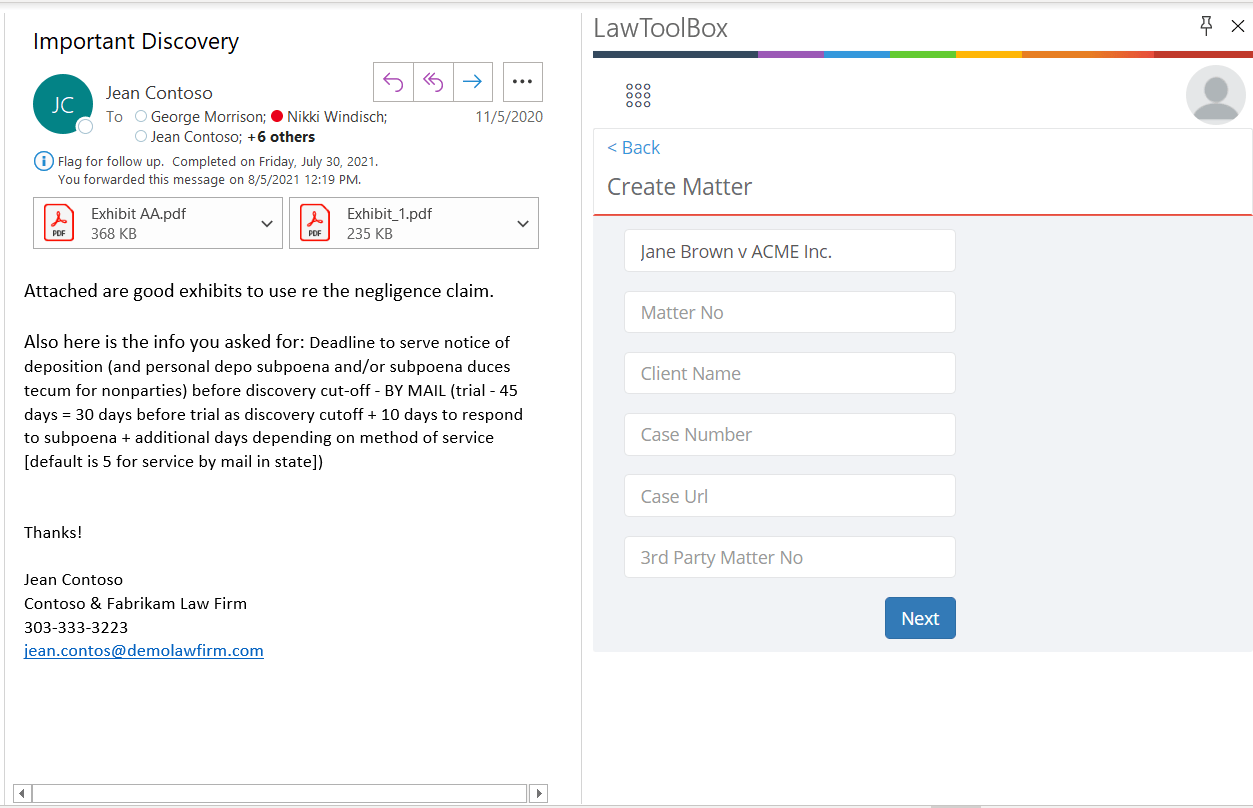The height and width of the screenshot is (808, 1253).
Task: Click the JC sender avatar circle
Action: tap(63, 103)
